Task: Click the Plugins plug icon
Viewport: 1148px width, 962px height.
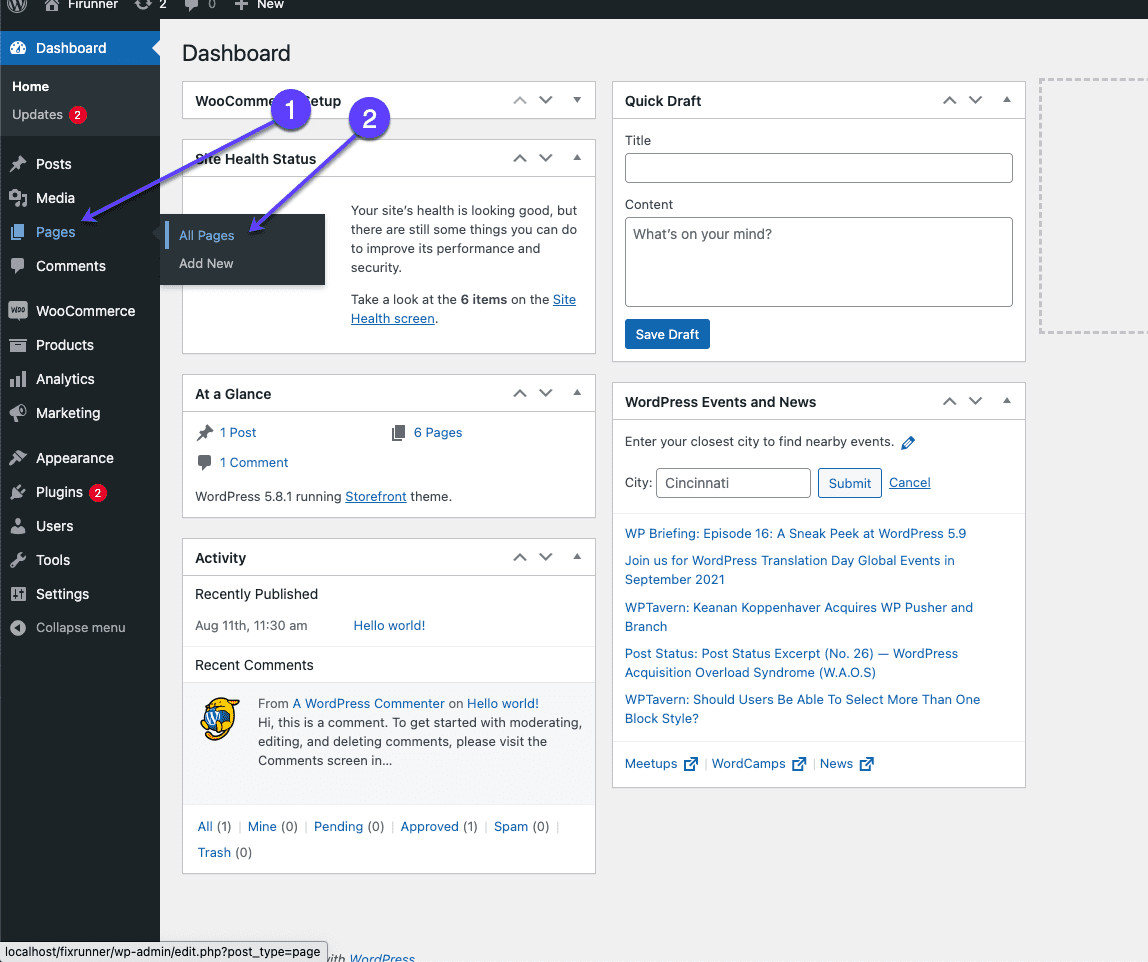Action: point(18,492)
